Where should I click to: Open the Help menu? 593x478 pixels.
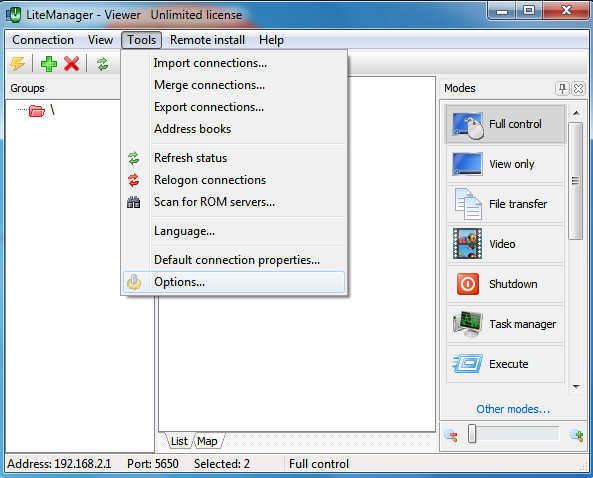tap(271, 40)
